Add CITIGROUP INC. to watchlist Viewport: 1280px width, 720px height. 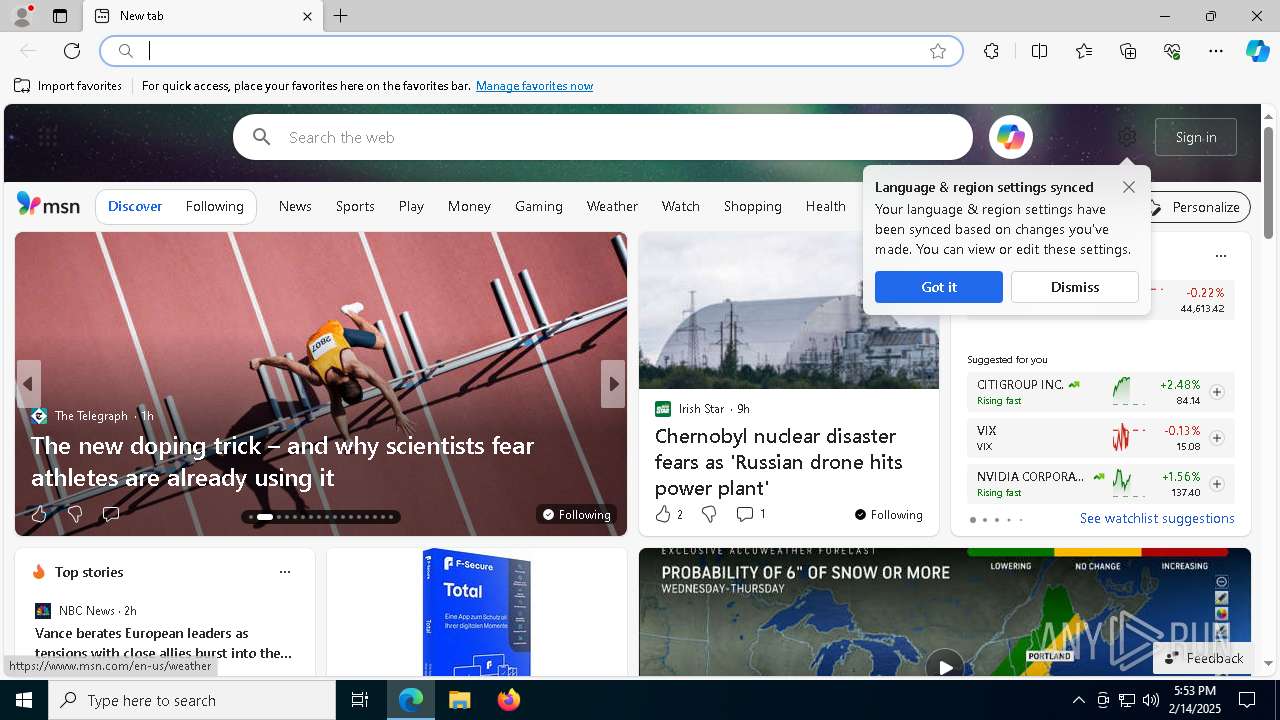tap(1216, 392)
